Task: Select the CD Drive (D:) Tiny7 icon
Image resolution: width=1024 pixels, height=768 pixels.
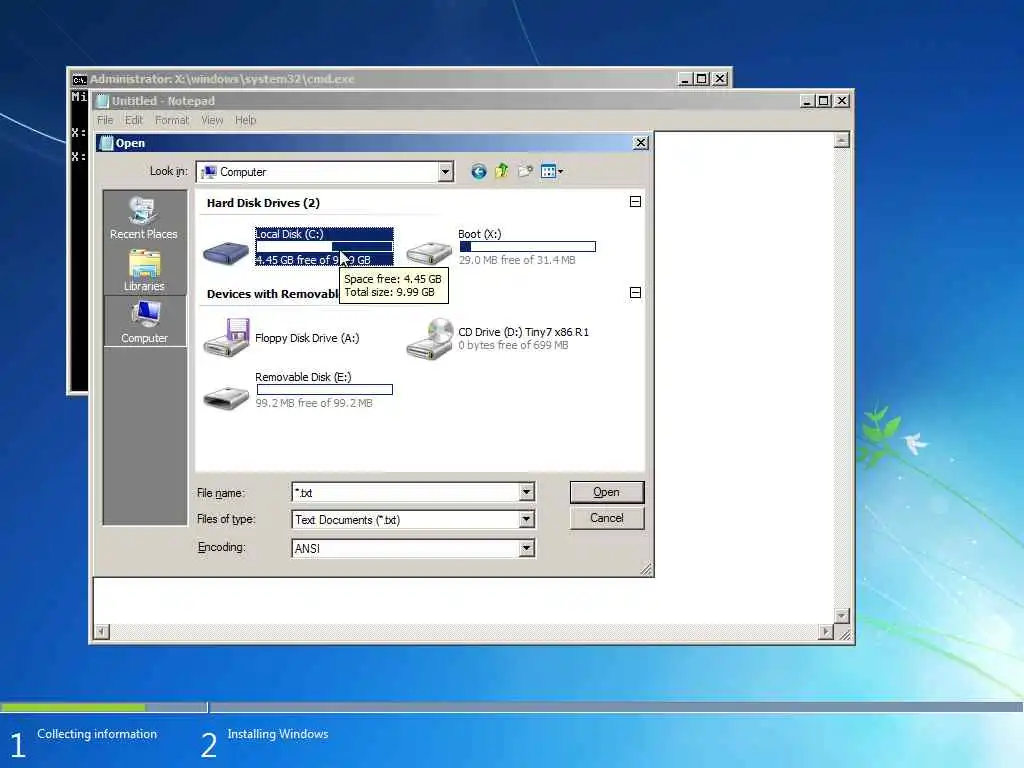Action: click(429, 338)
